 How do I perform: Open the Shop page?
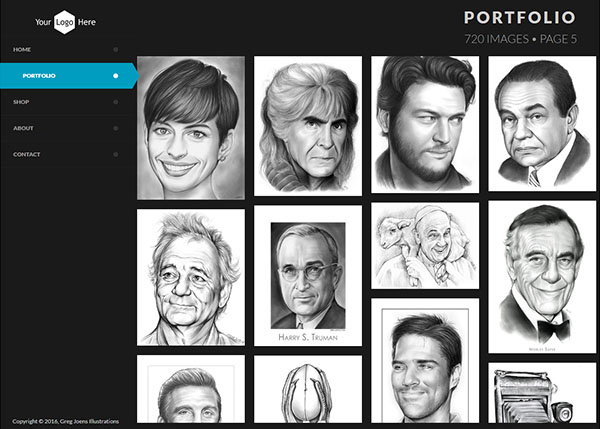21,102
